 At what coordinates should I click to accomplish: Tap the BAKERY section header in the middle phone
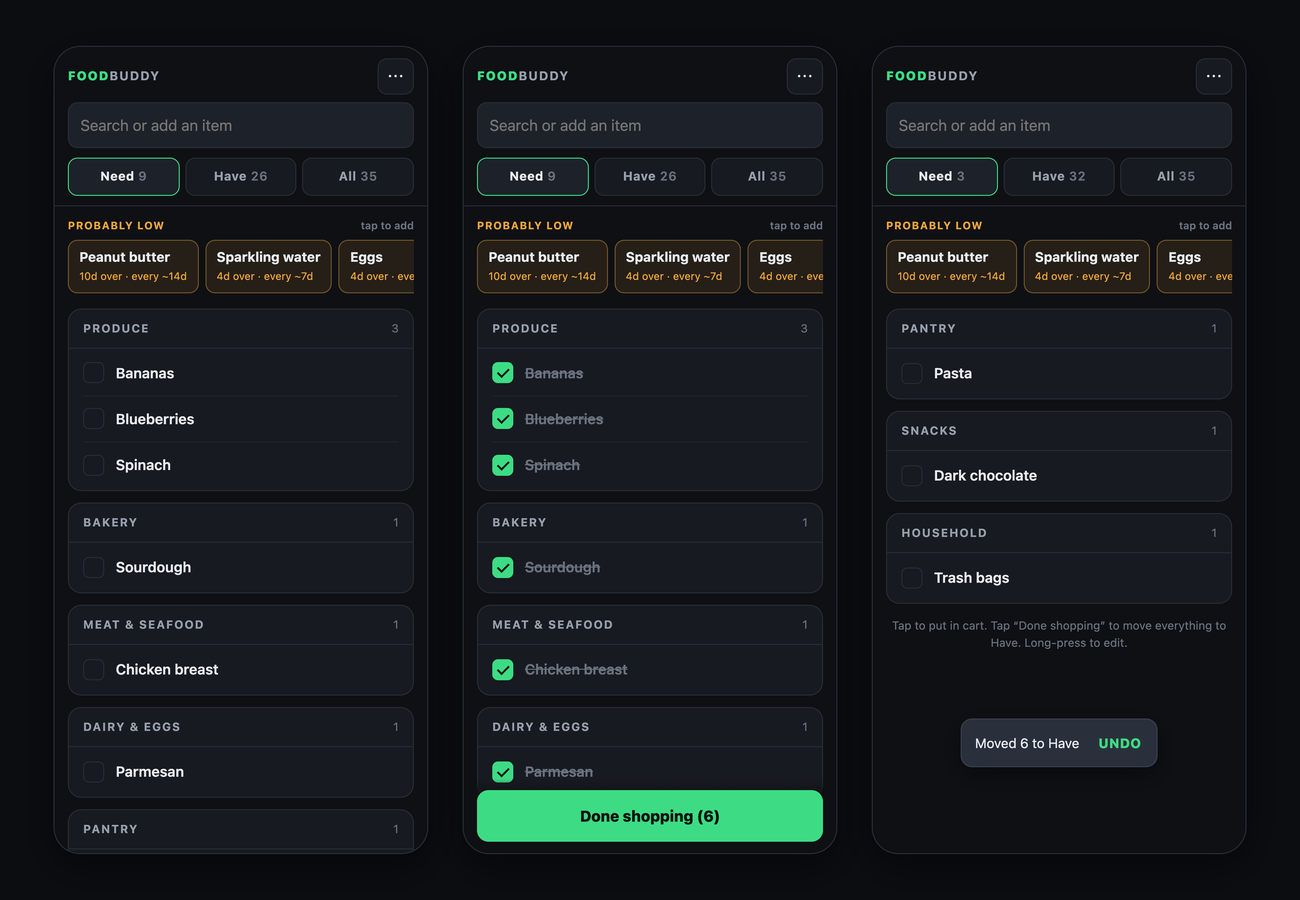click(x=650, y=523)
